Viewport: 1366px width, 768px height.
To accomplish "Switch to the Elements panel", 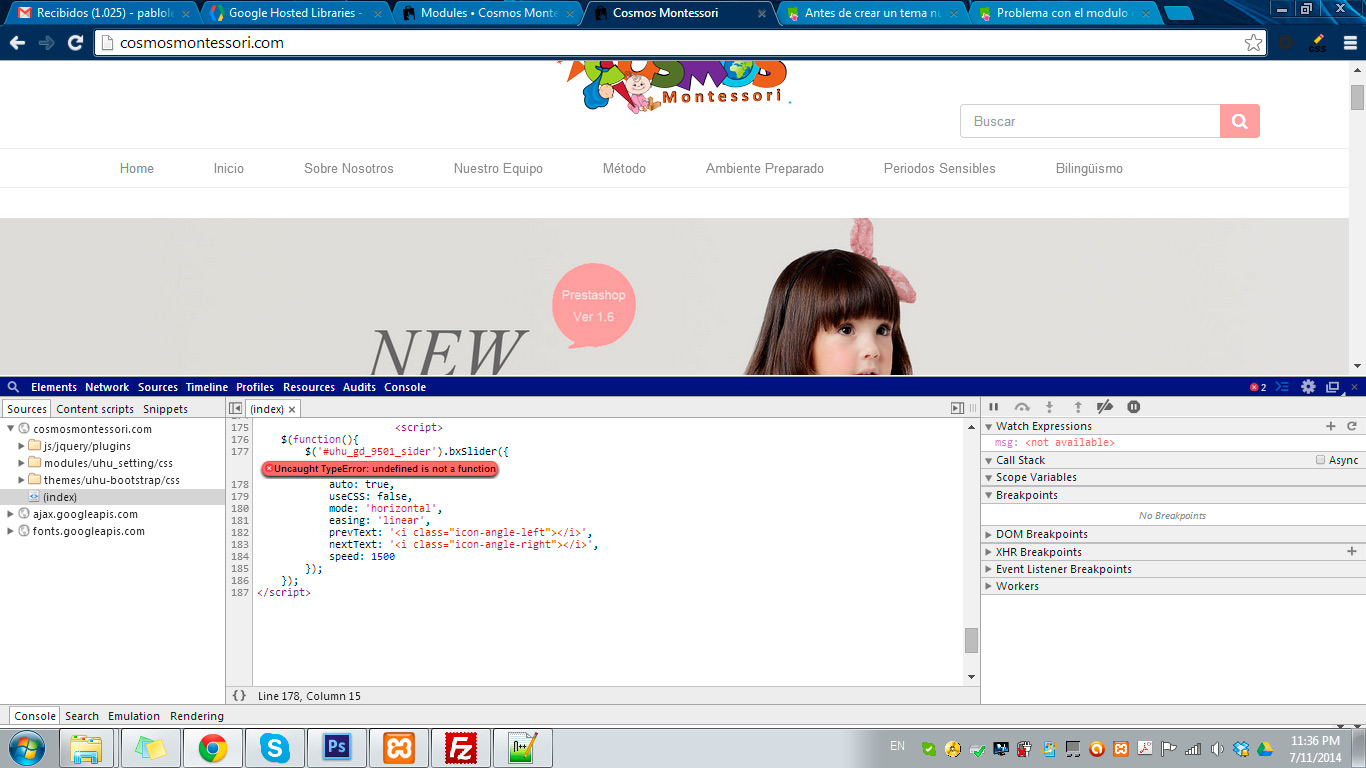I will pyautogui.click(x=54, y=387).
